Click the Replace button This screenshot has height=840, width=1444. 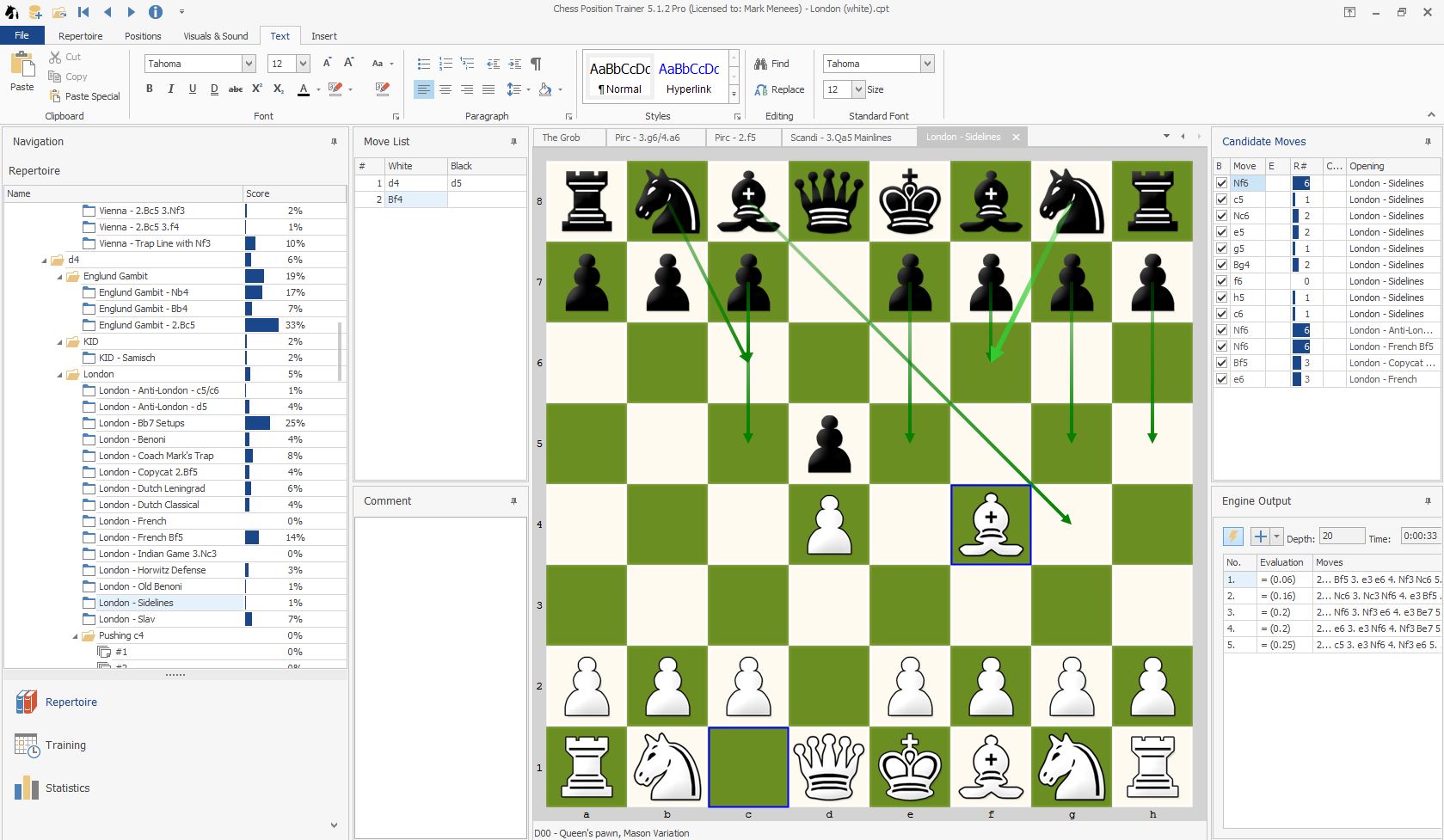click(779, 89)
